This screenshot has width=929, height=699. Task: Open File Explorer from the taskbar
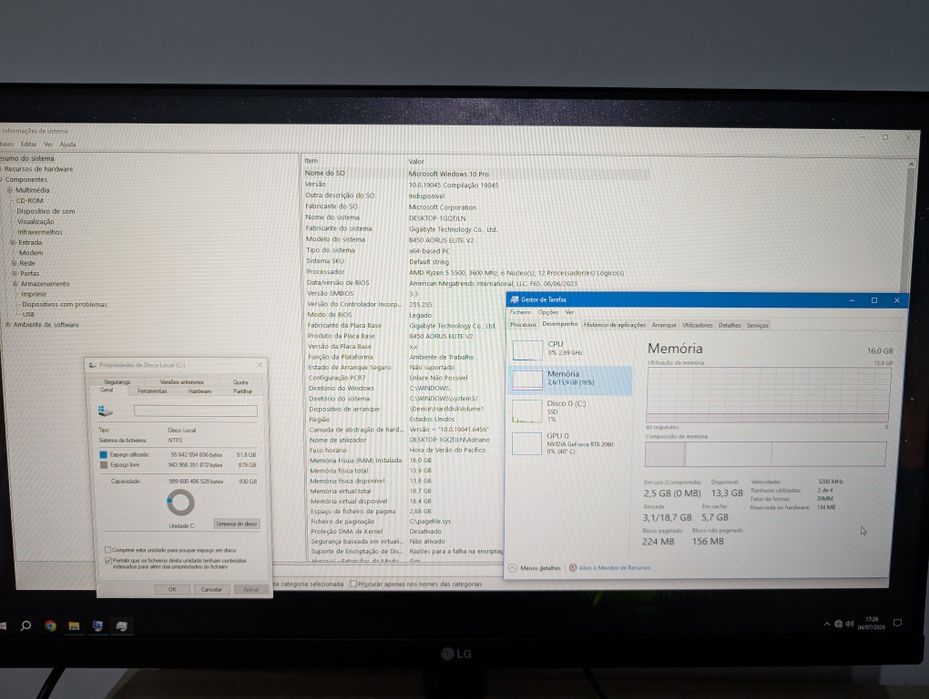click(x=74, y=626)
